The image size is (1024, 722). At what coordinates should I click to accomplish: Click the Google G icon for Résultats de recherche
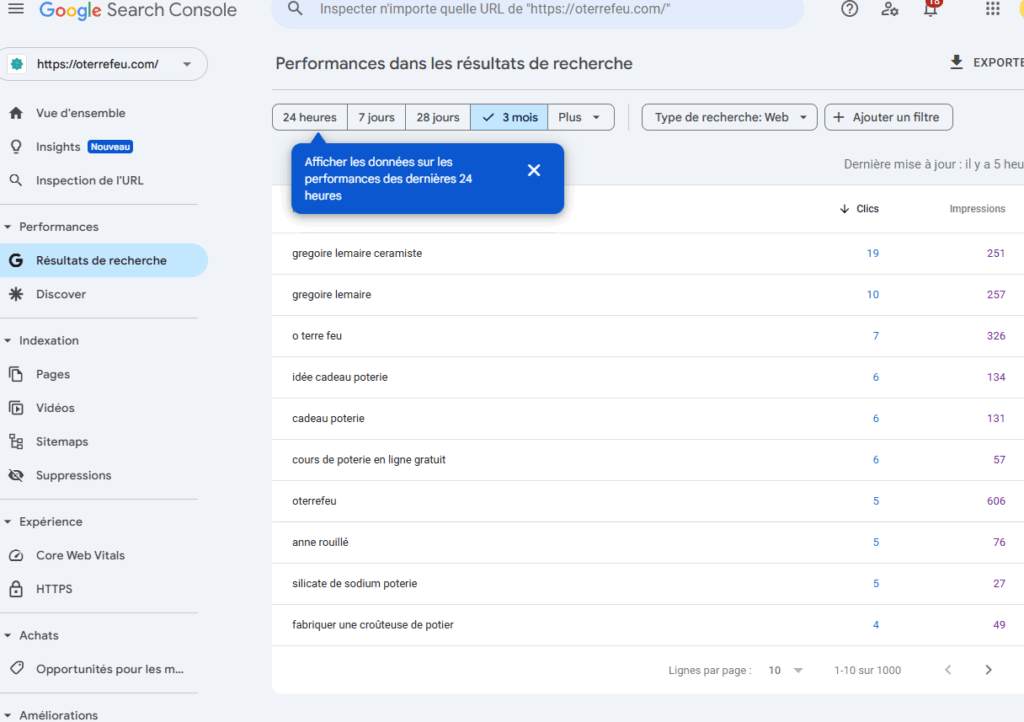16,260
